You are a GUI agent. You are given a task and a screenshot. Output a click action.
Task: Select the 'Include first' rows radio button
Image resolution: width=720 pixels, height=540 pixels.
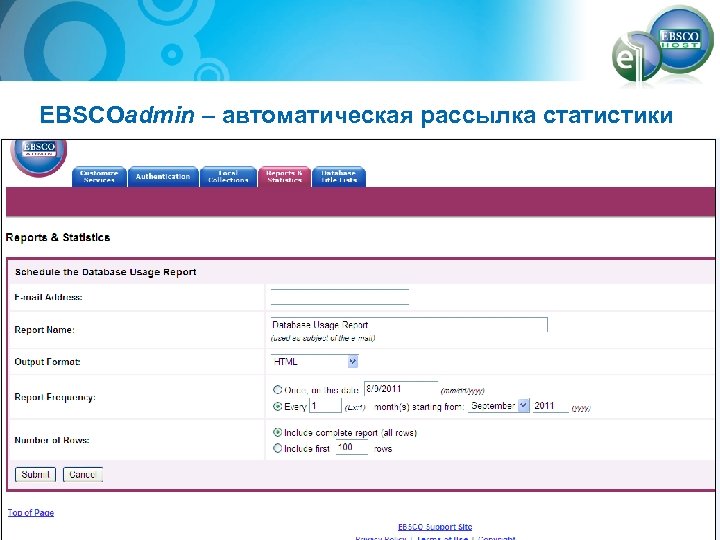277,448
